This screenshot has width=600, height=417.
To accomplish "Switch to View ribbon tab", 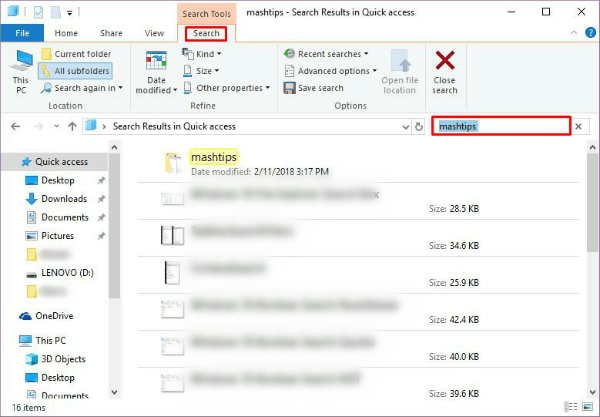I will point(154,33).
